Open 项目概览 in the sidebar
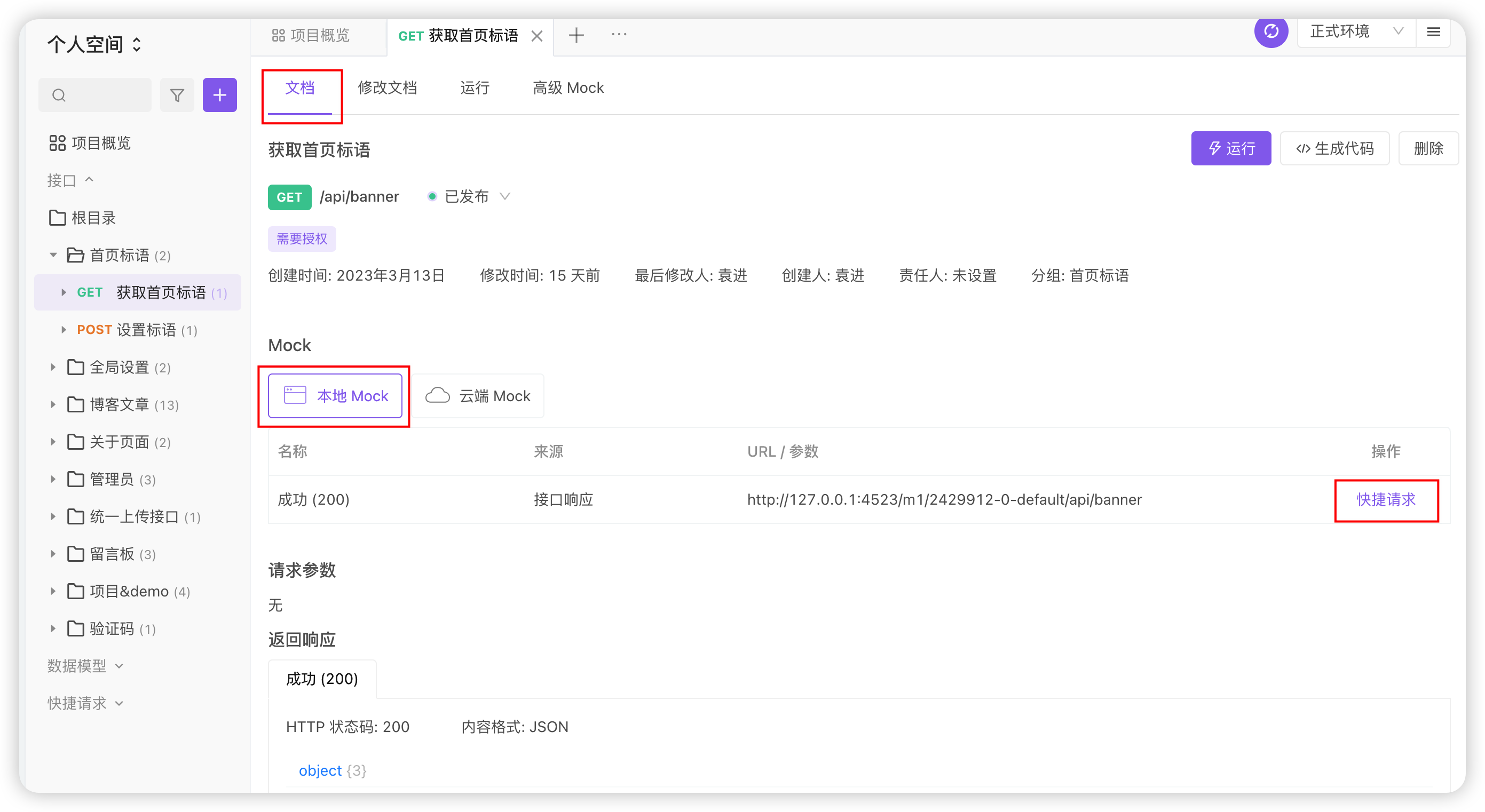 pos(90,143)
